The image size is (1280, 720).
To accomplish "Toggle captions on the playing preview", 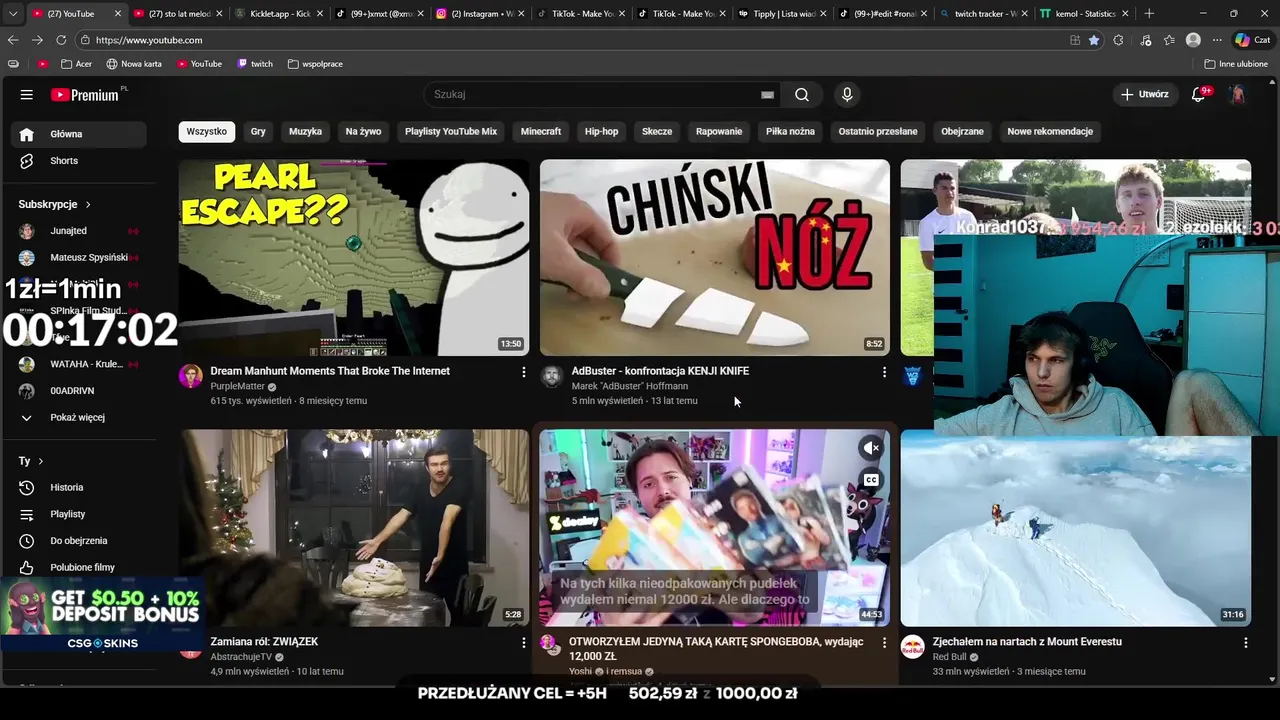I will (x=871, y=480).
